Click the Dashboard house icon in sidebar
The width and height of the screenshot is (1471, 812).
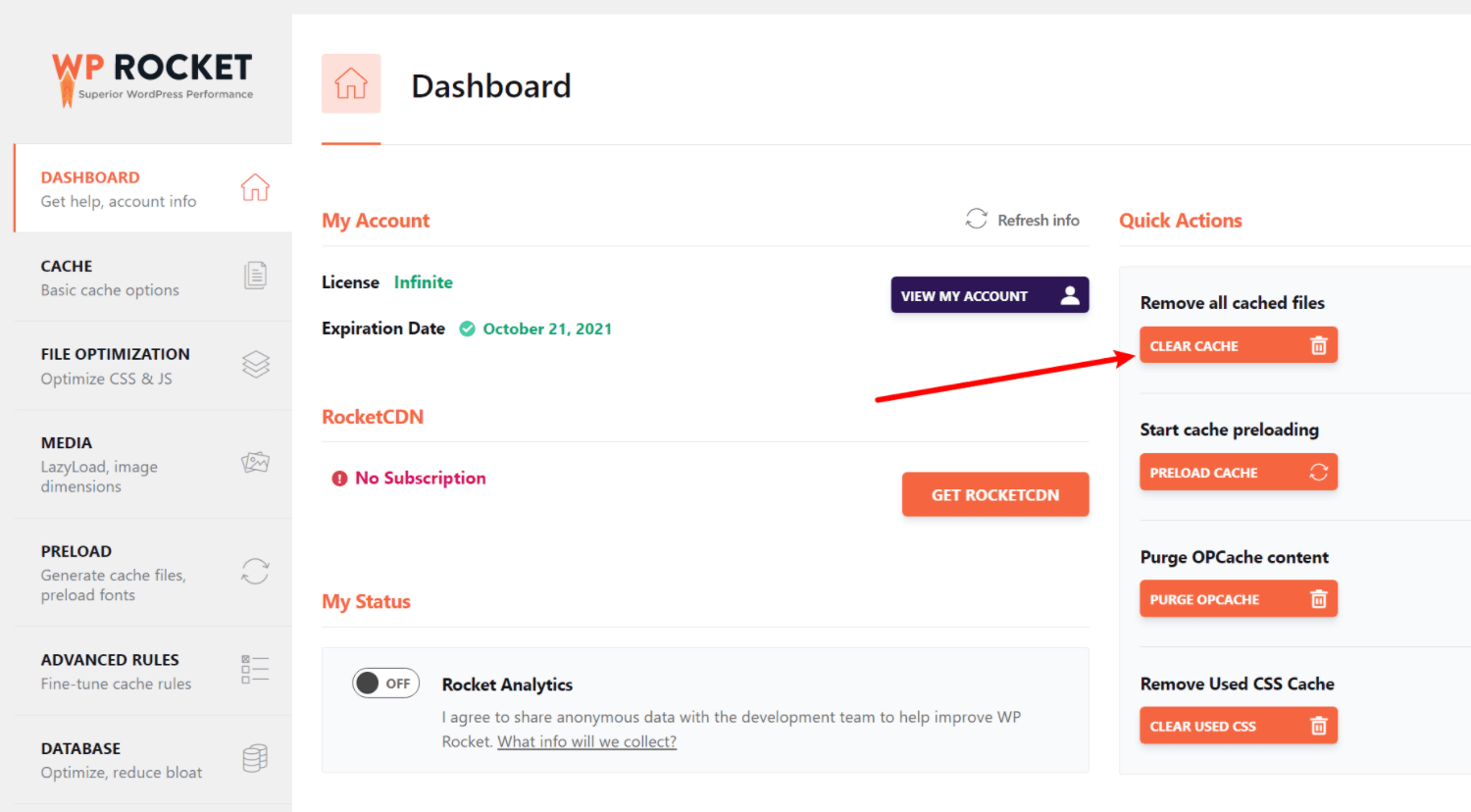coord(255,187)
